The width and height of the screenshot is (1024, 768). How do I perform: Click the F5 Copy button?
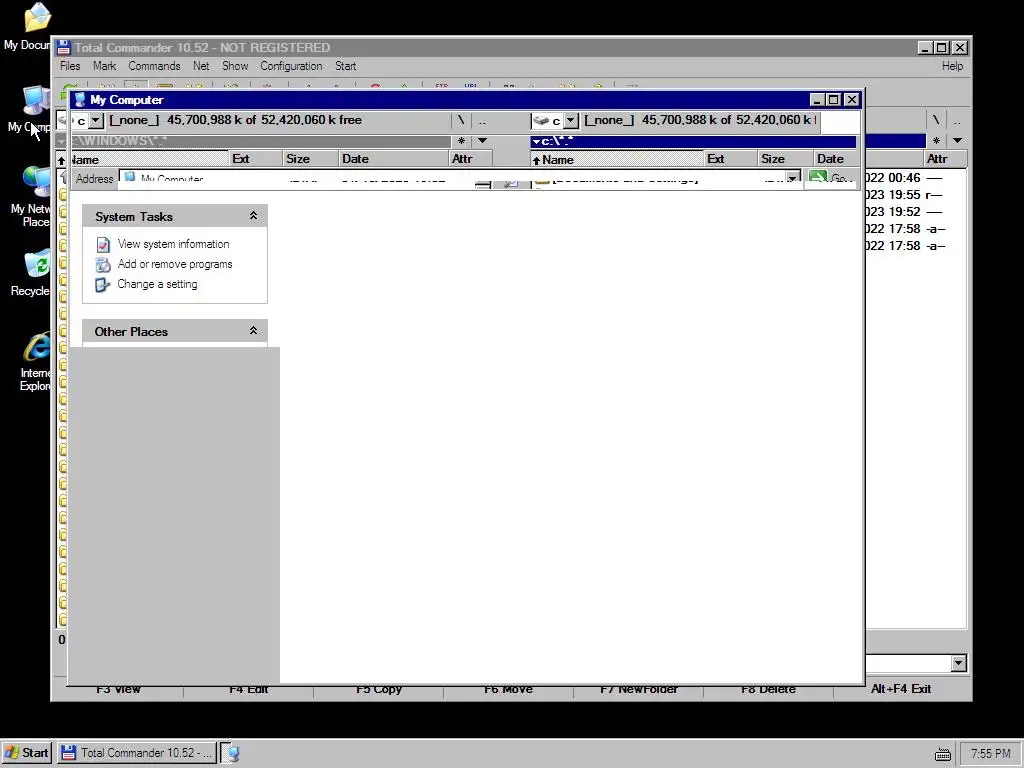click(x=379, y=689)
